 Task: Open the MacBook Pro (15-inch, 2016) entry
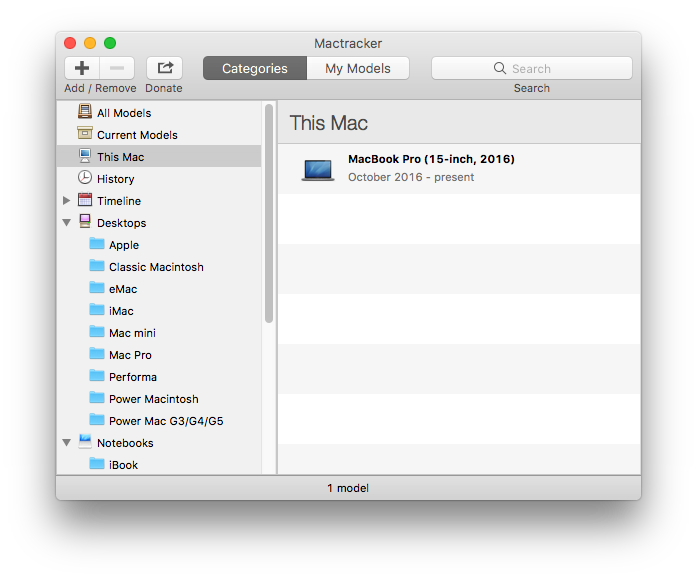[431, 168]
